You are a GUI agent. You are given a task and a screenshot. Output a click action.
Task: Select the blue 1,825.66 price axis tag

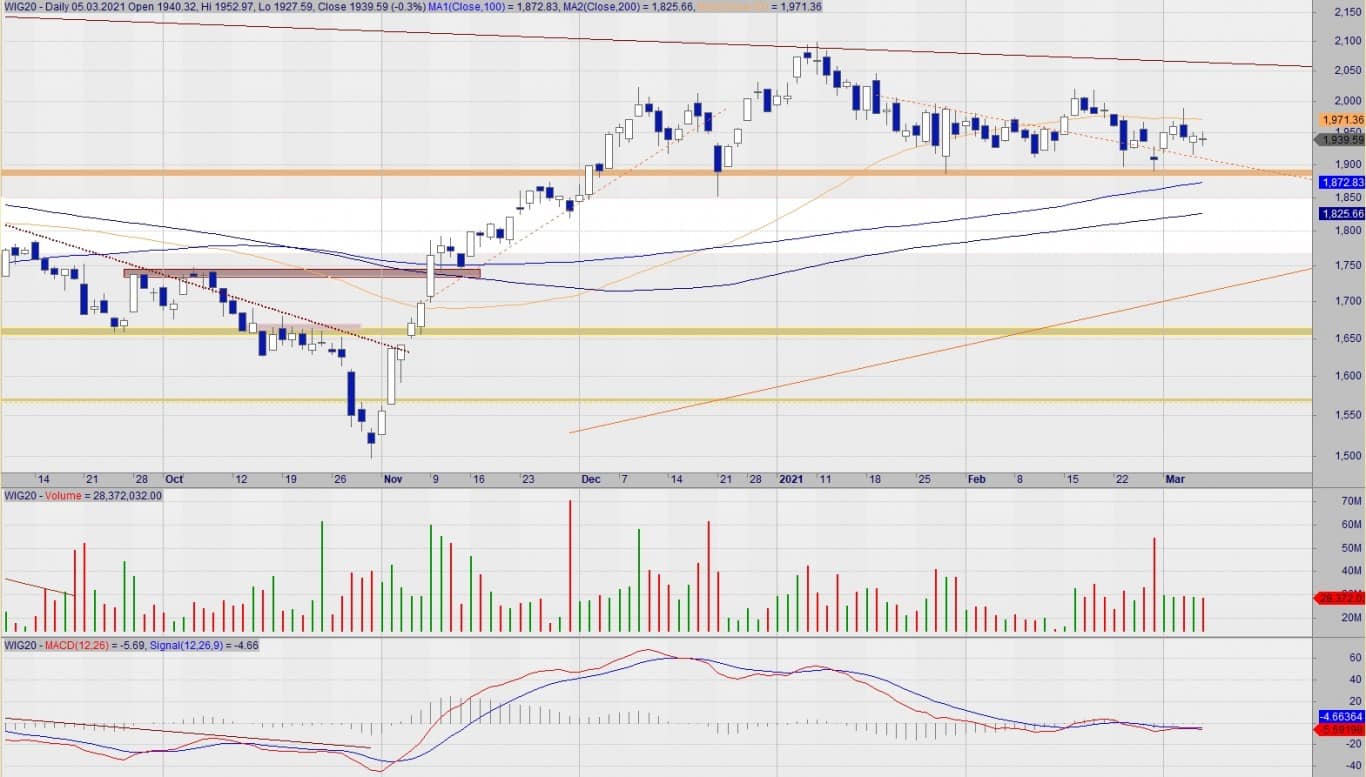1341,214
